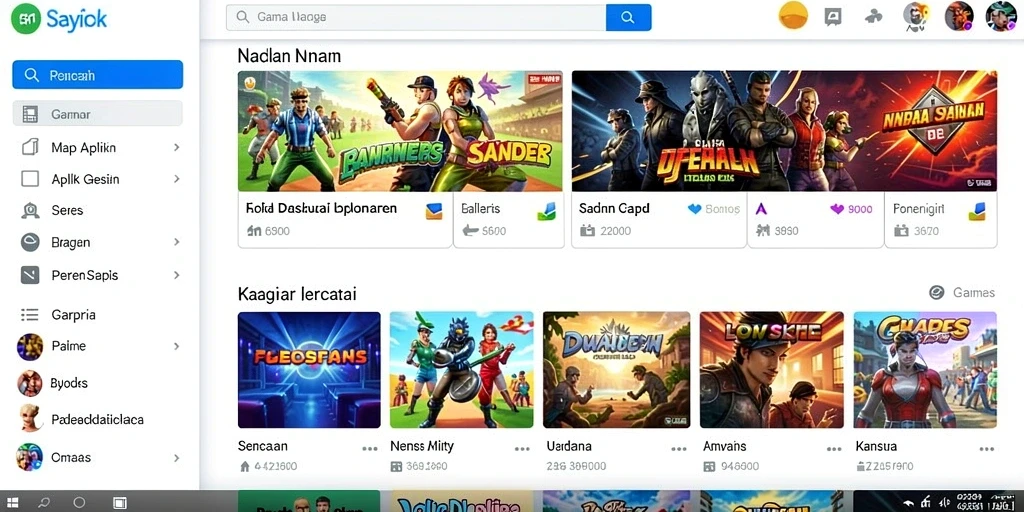Expand the Bragen sidebar chevron
Image resolution: width=1024 pixels, height=512 pixels.
click(176, 242)
